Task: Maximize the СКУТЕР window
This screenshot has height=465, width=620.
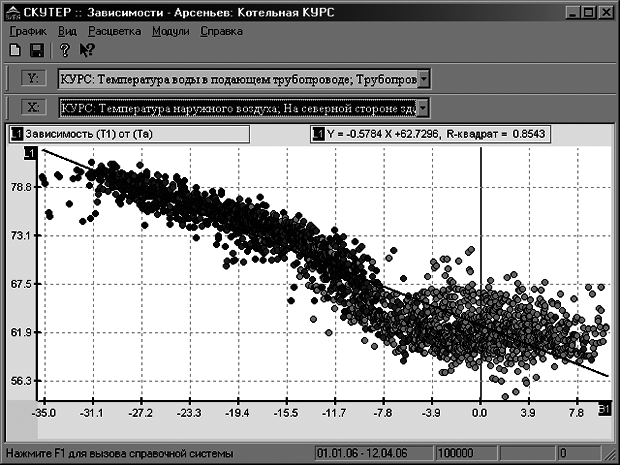Action: [x=589, y=13]
